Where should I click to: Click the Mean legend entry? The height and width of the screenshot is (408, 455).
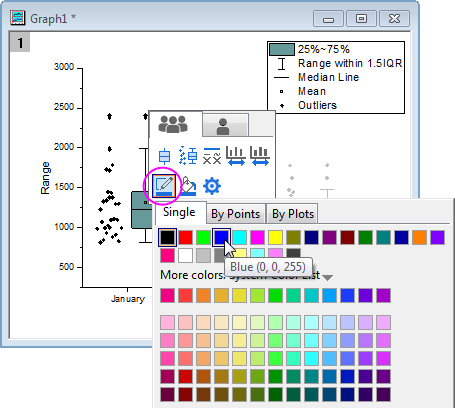pyautogui.click(x=312, y=91)
